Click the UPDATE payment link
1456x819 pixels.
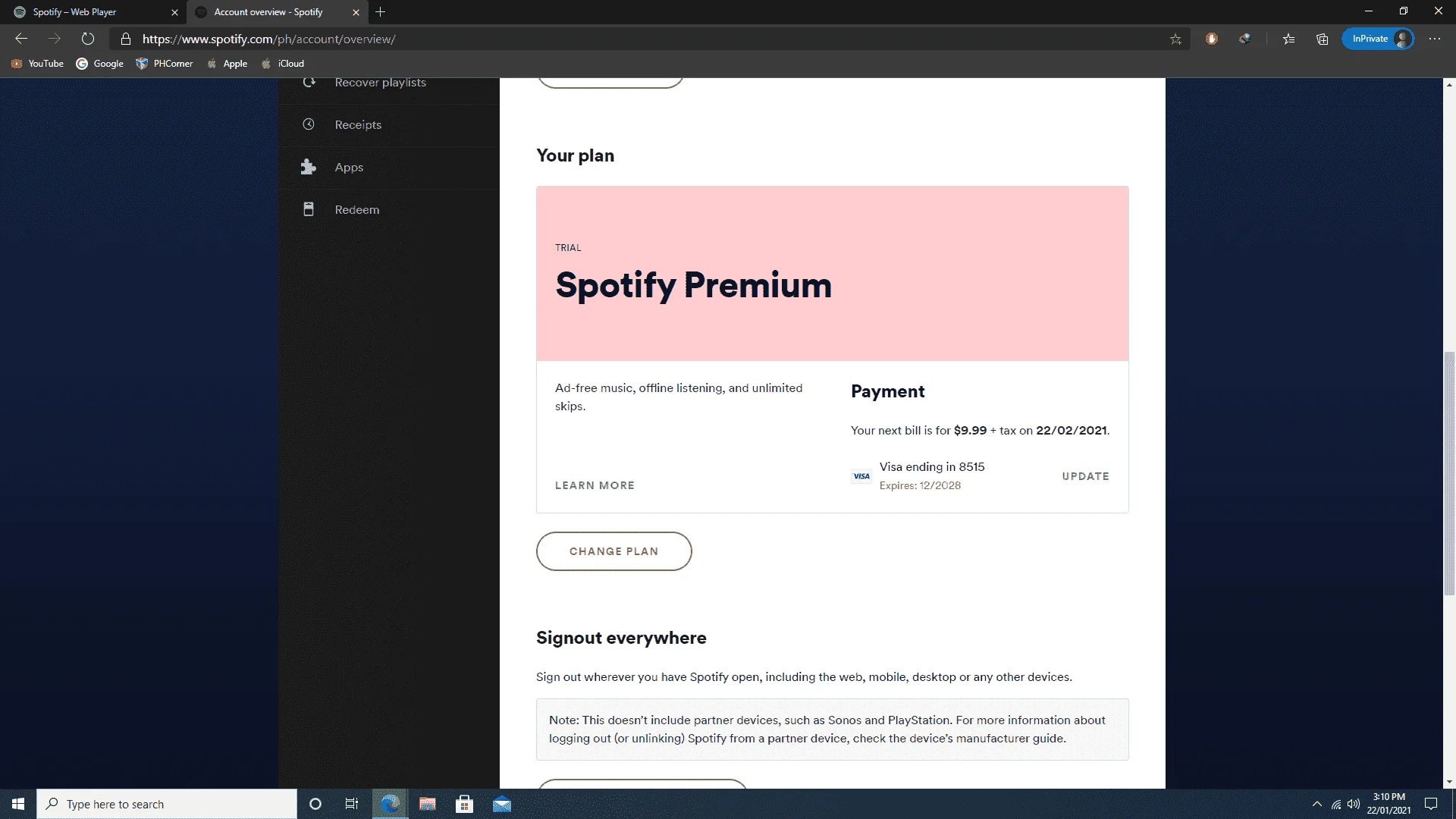pos(1085,476)
